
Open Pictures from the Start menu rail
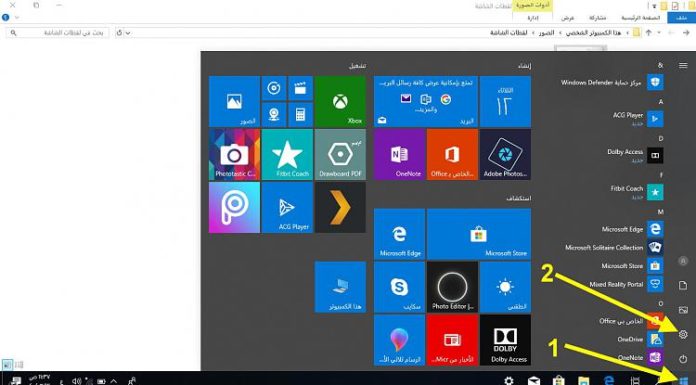point(683,310)
